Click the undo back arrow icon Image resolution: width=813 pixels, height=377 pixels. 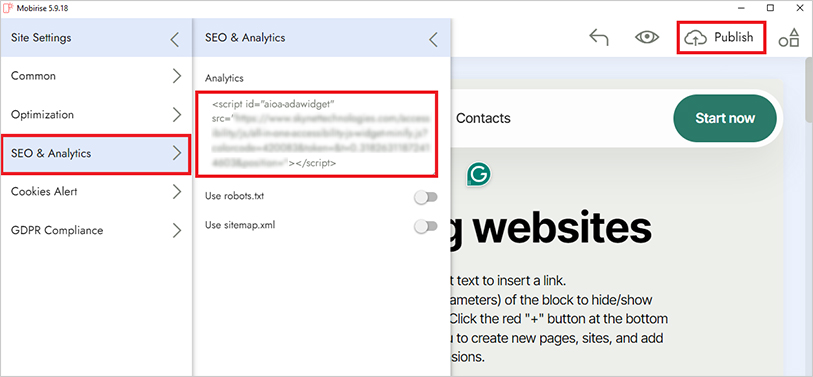[x=599, y=37]
